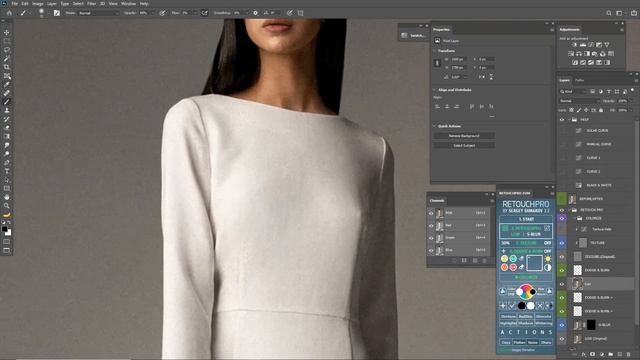Screen dimensions: 640x360
Task: Select the Brush tool in the toolbox
Action: click(7, 102)
